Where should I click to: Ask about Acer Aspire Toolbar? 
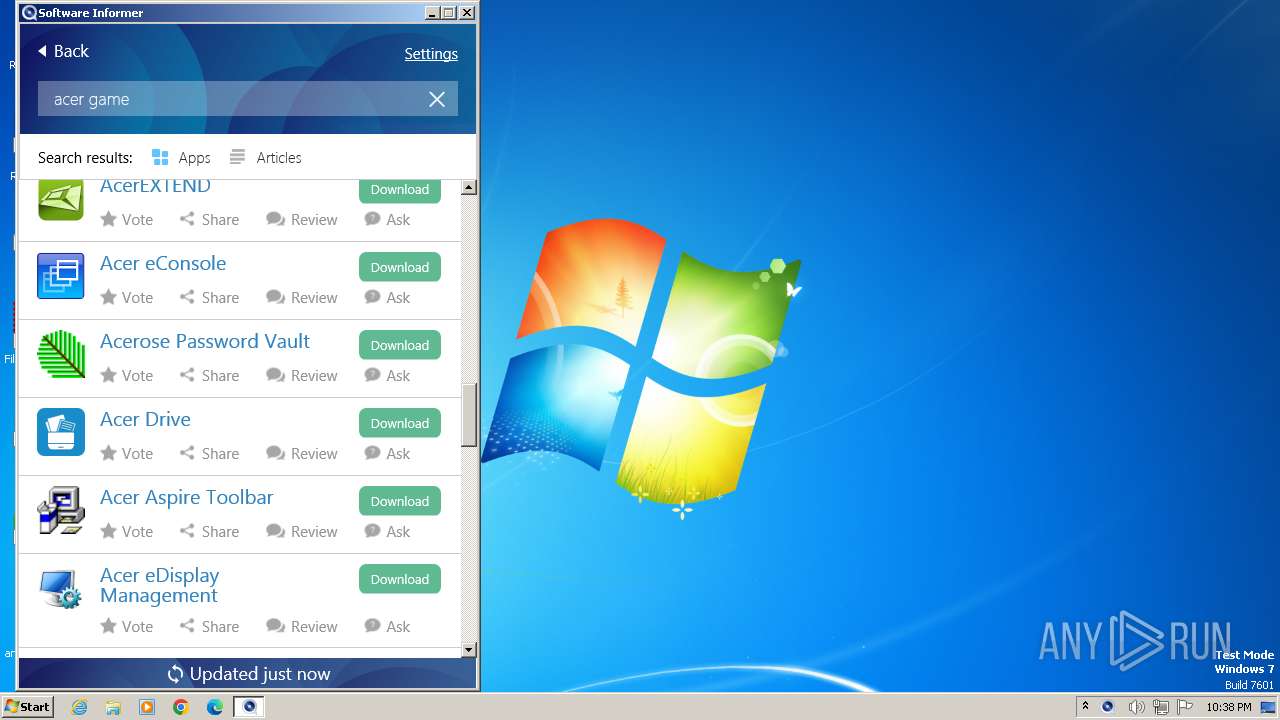[387, 531]
